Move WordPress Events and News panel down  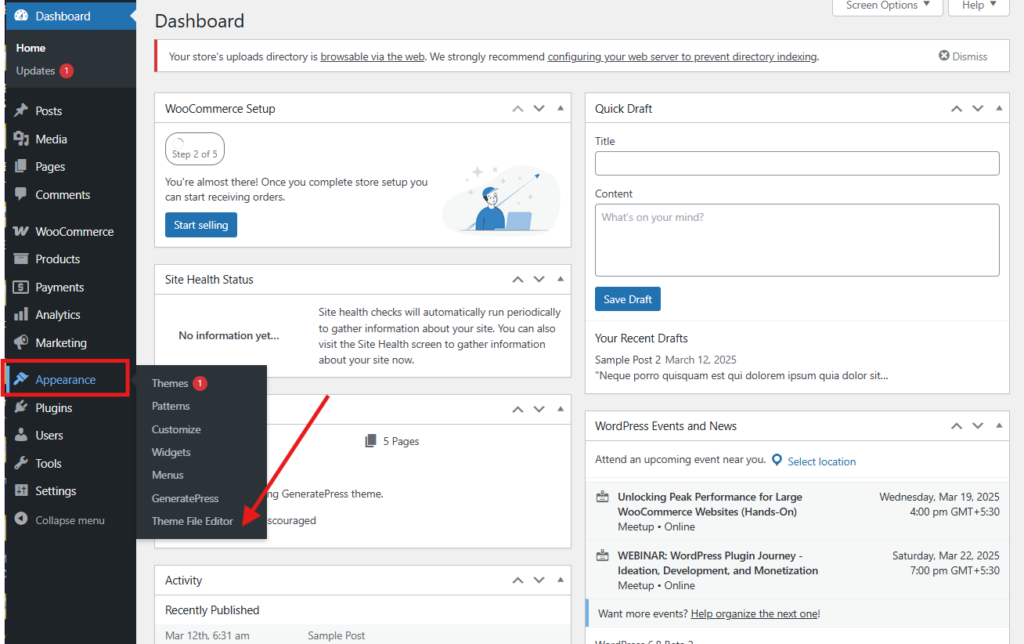coord(978,426)
